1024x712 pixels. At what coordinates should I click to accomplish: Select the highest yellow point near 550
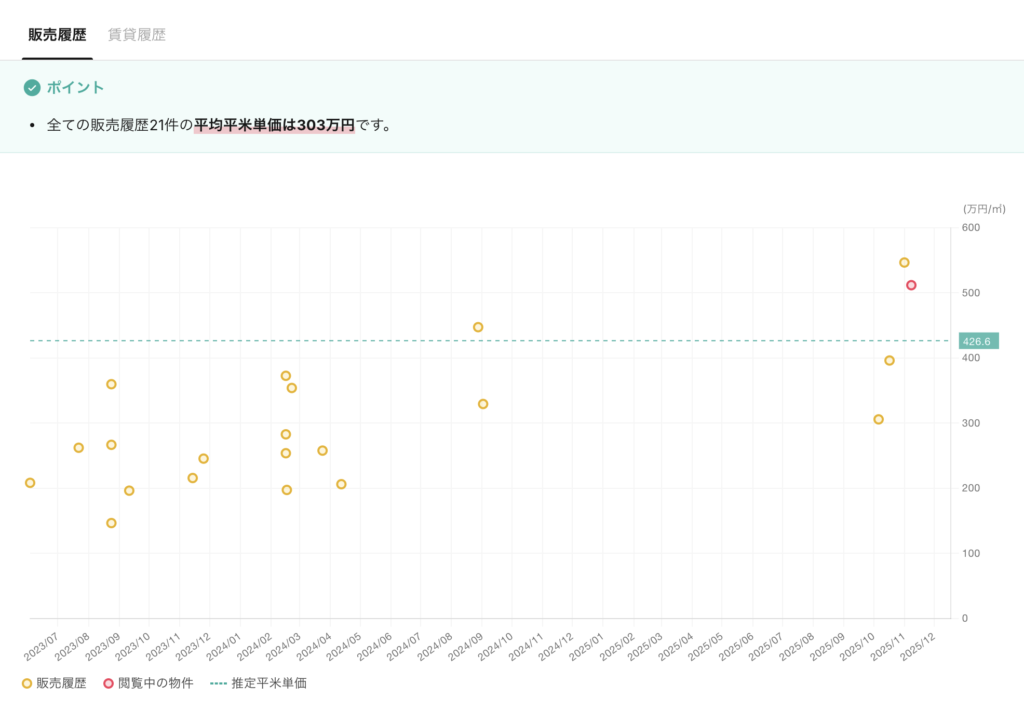coord(904,262)
